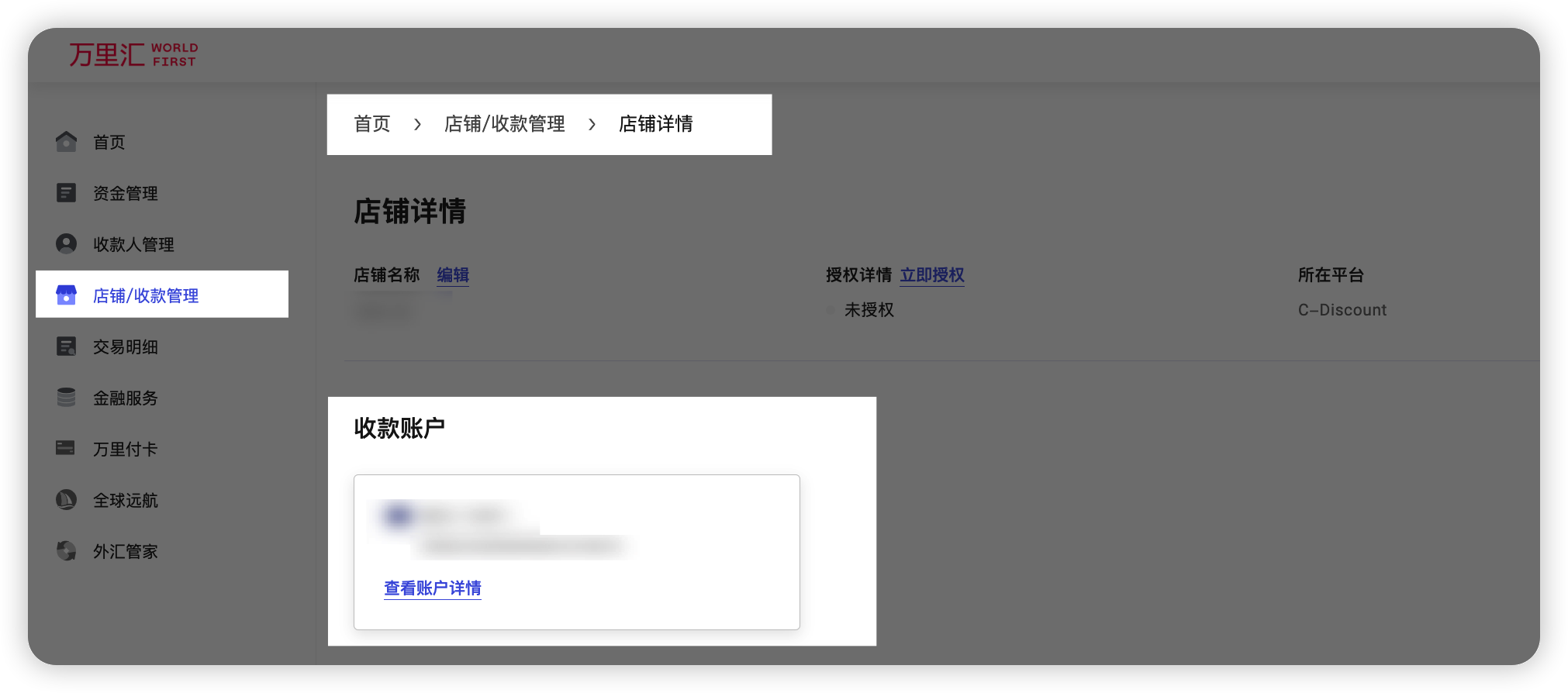Click the WorldFirst 万里汇 logo
Screen dimensions: 1568x693
coord(133,54)
